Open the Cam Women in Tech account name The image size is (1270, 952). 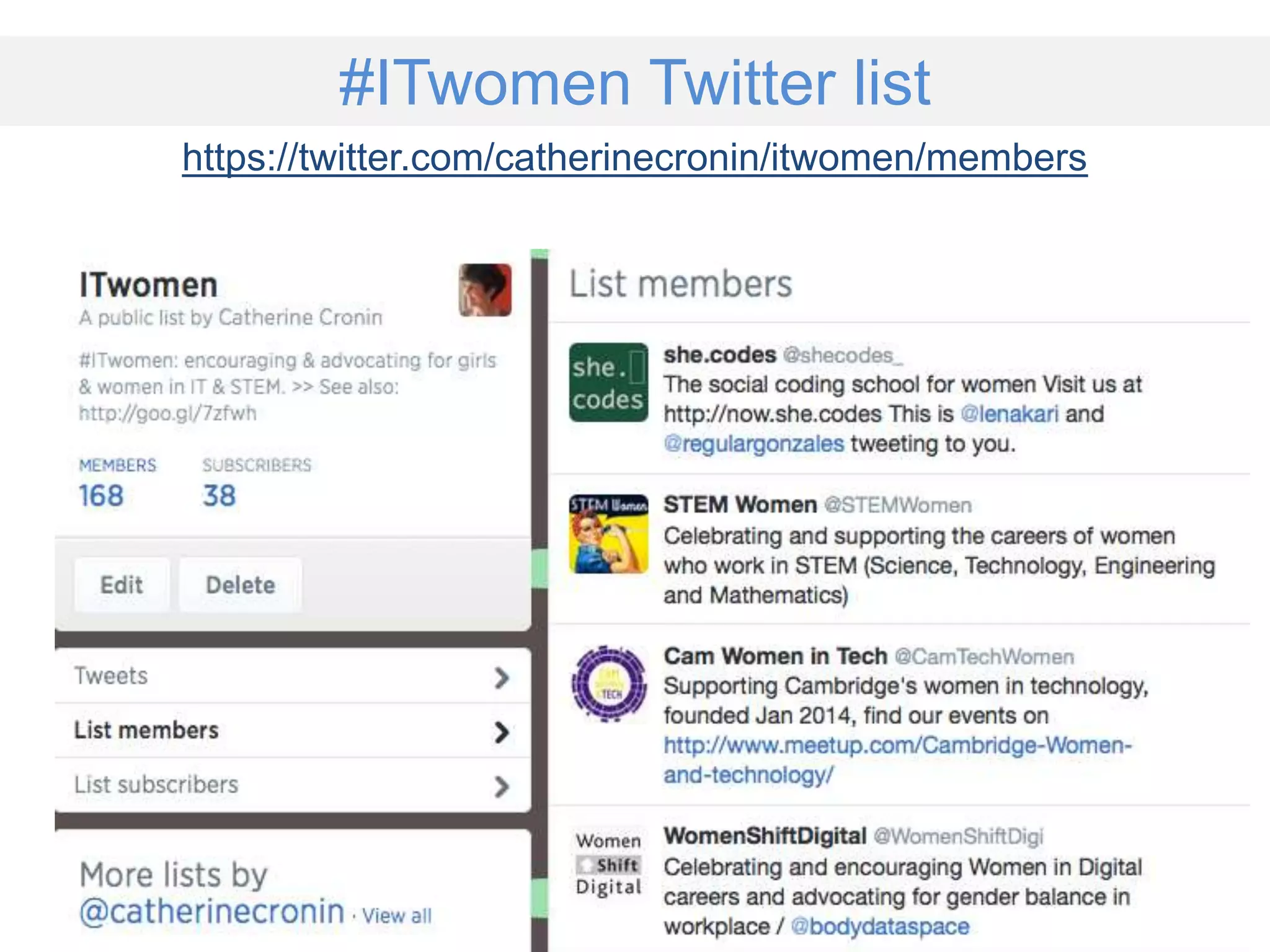tap(776, 656)
